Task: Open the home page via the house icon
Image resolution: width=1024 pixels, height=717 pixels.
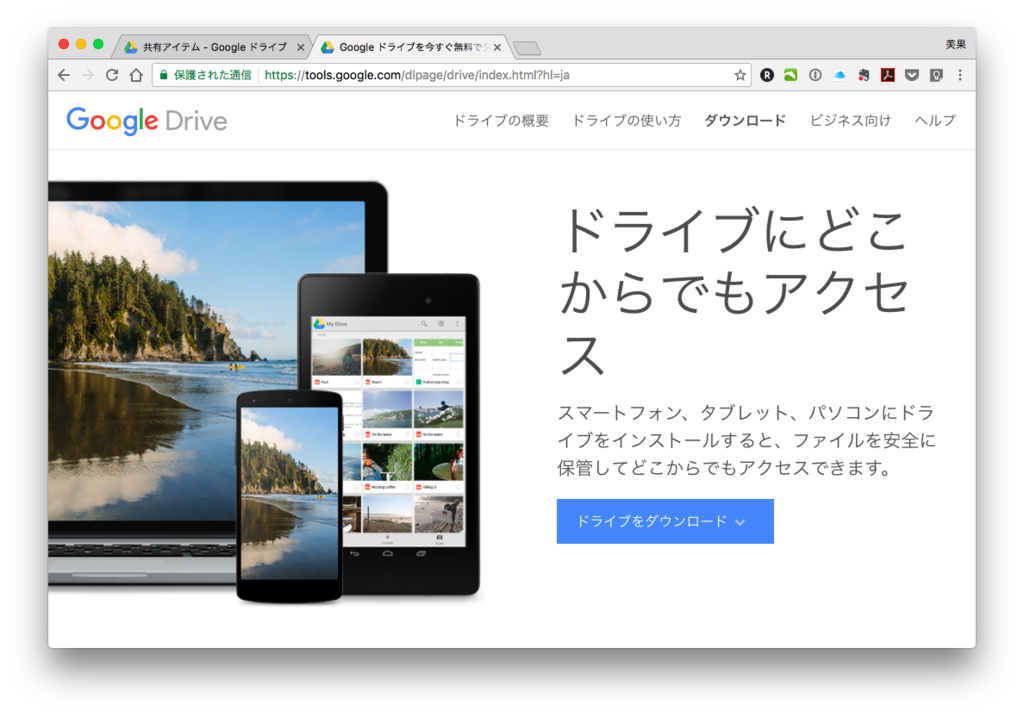Action: pos(136,75)
